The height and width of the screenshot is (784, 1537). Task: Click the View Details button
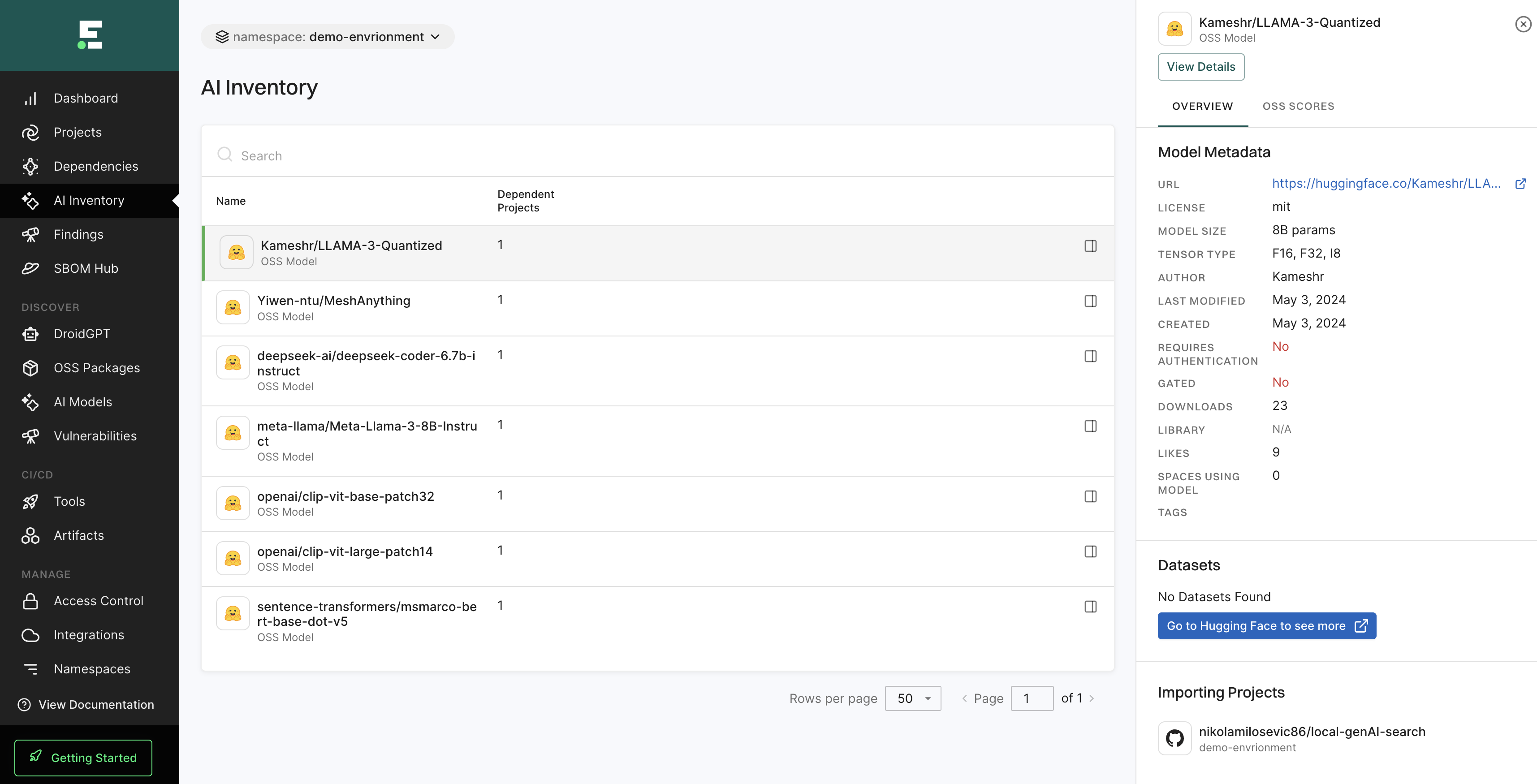point(1200,67)
